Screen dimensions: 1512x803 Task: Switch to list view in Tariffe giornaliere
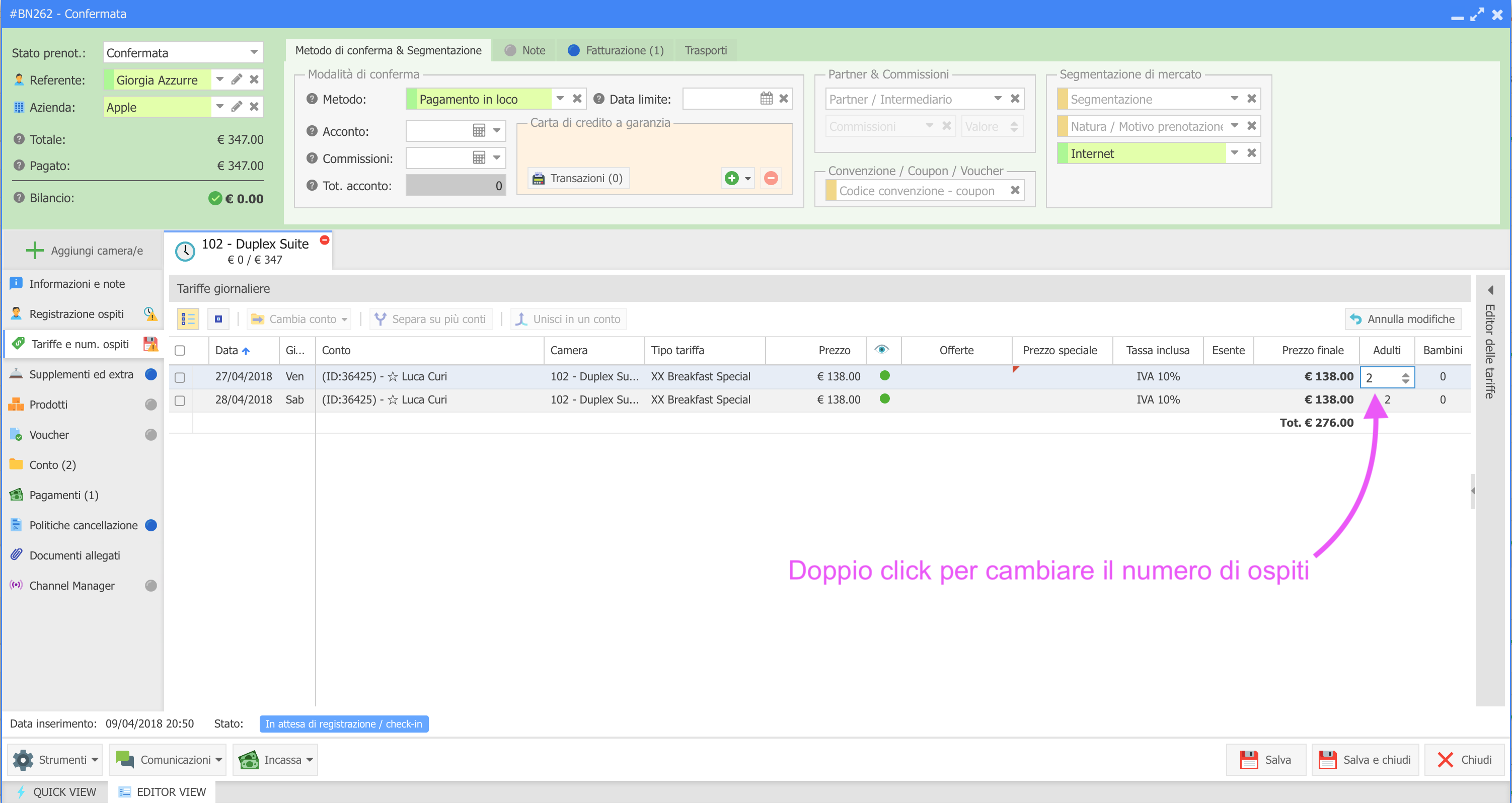[188, 319]
